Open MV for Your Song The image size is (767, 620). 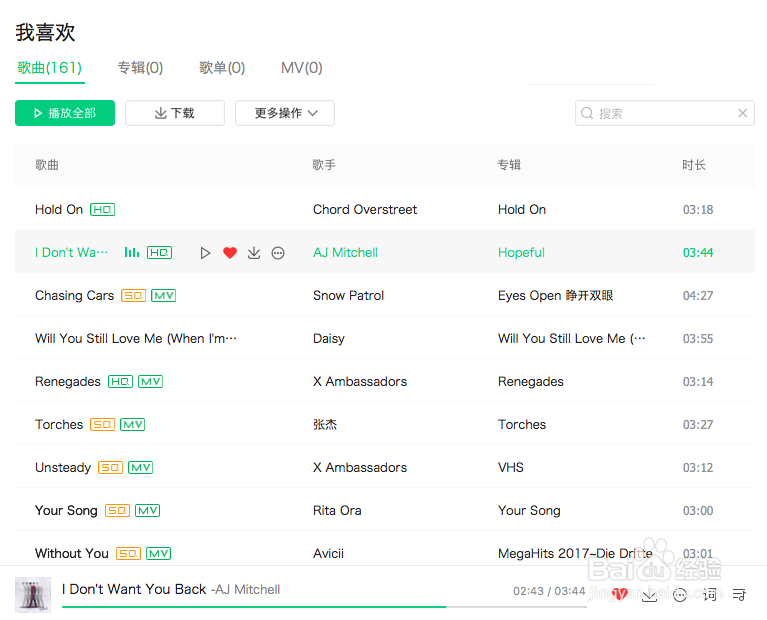click(x=147, y=510)
